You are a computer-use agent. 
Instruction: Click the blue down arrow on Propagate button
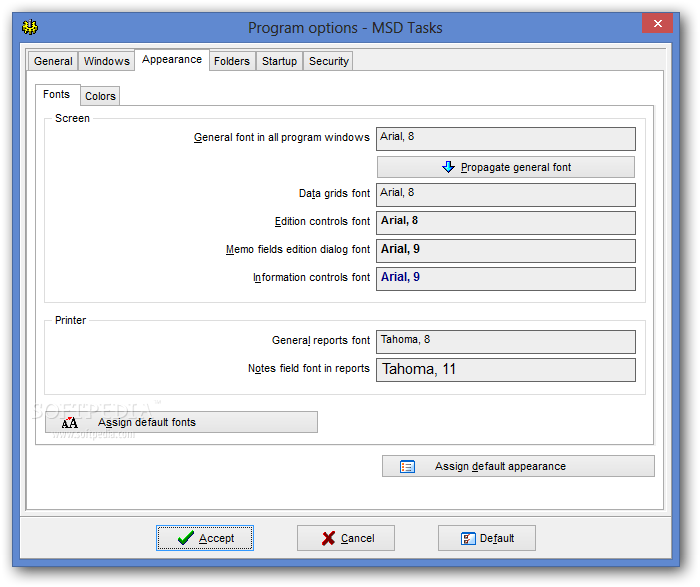pyautogui.click(x=448, y=167)
